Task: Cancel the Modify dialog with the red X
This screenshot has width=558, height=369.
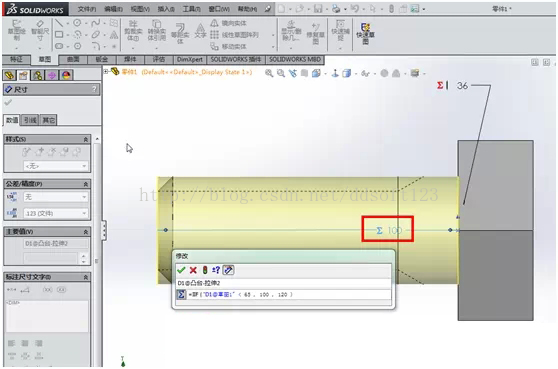Action: 193,270
